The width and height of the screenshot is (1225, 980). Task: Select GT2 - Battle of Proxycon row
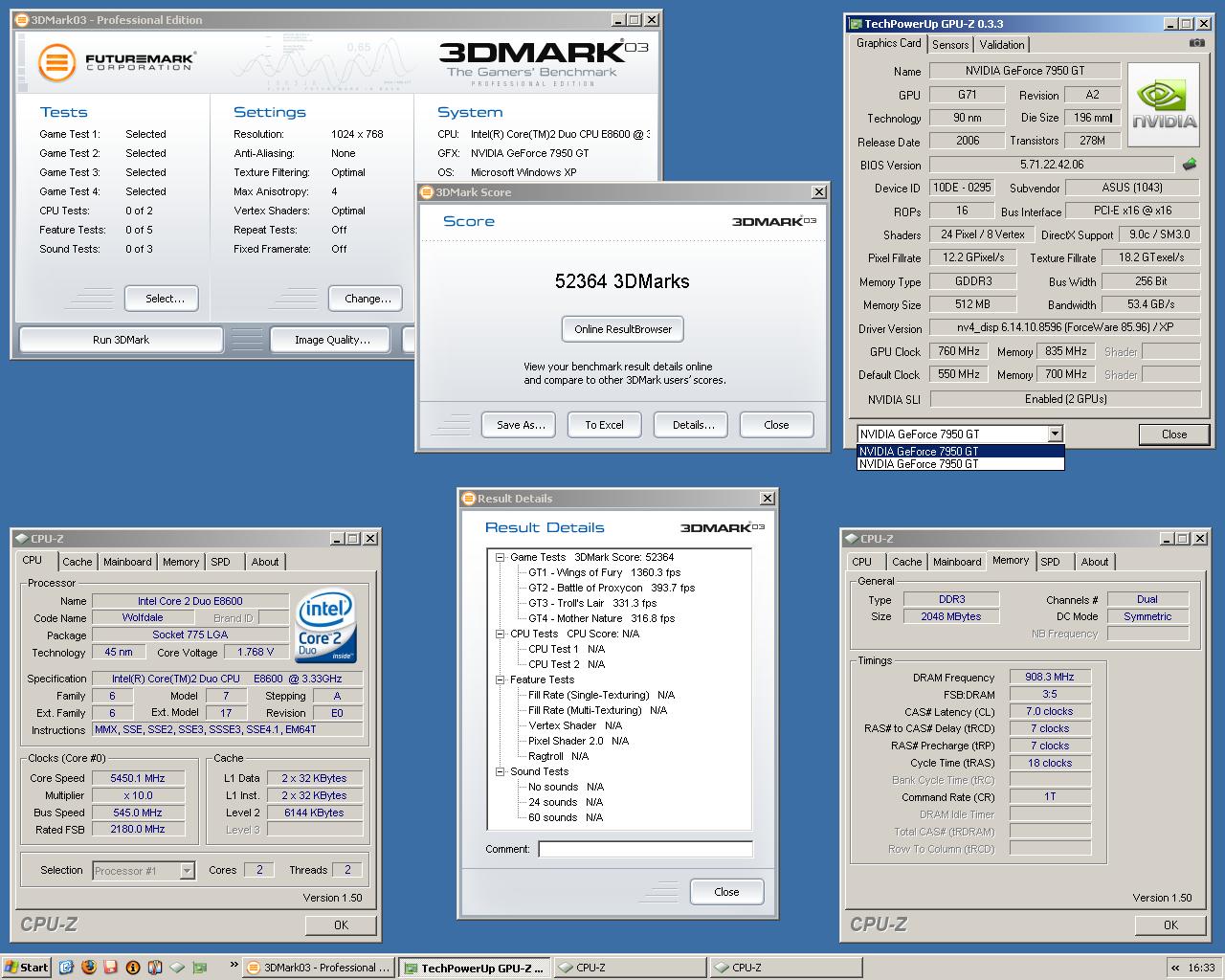click(x=612, y=588)
